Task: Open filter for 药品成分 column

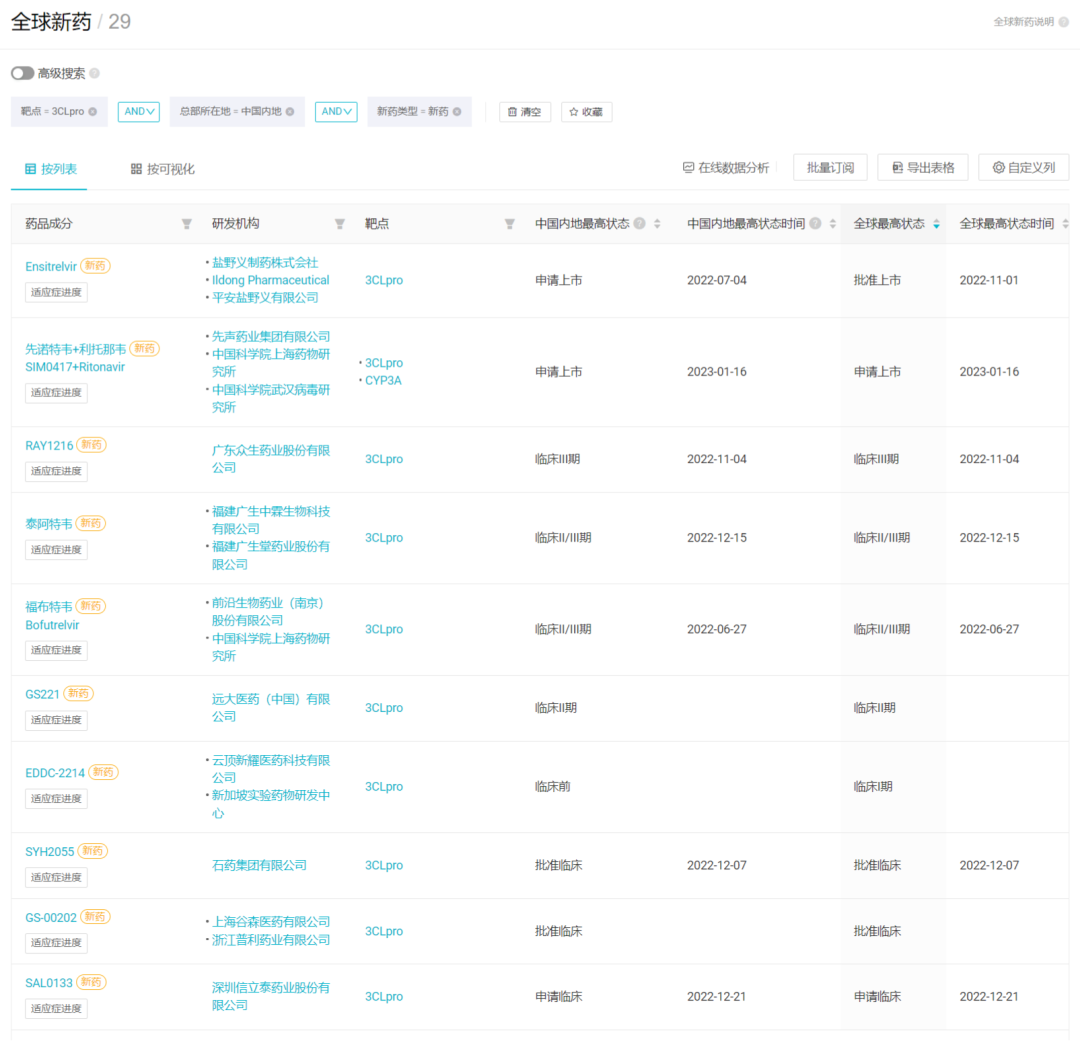Action: pyautogui.click(x=187, y=224)
